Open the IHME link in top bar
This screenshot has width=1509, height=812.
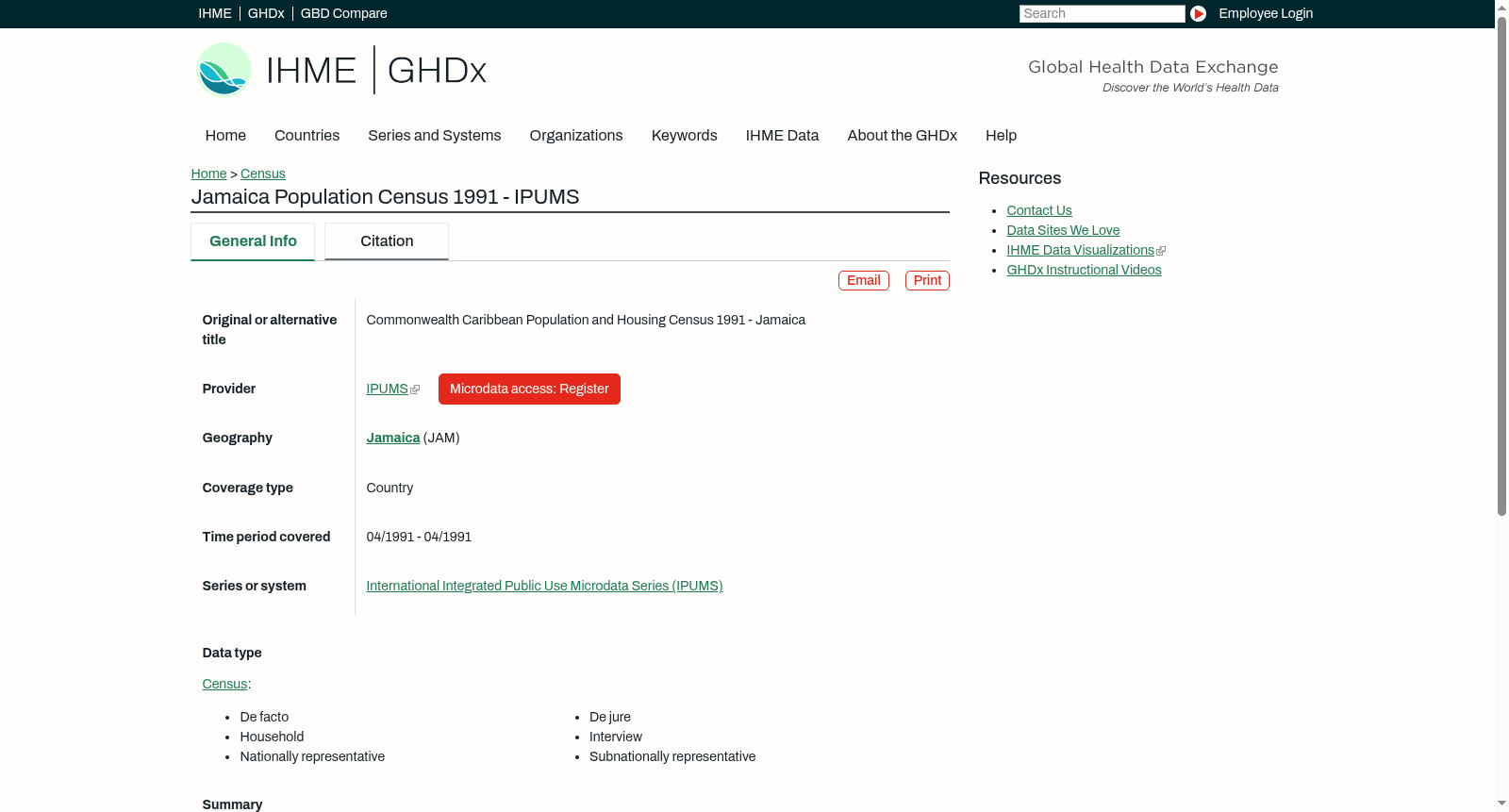pyautogui.click(x=215, y=13)
